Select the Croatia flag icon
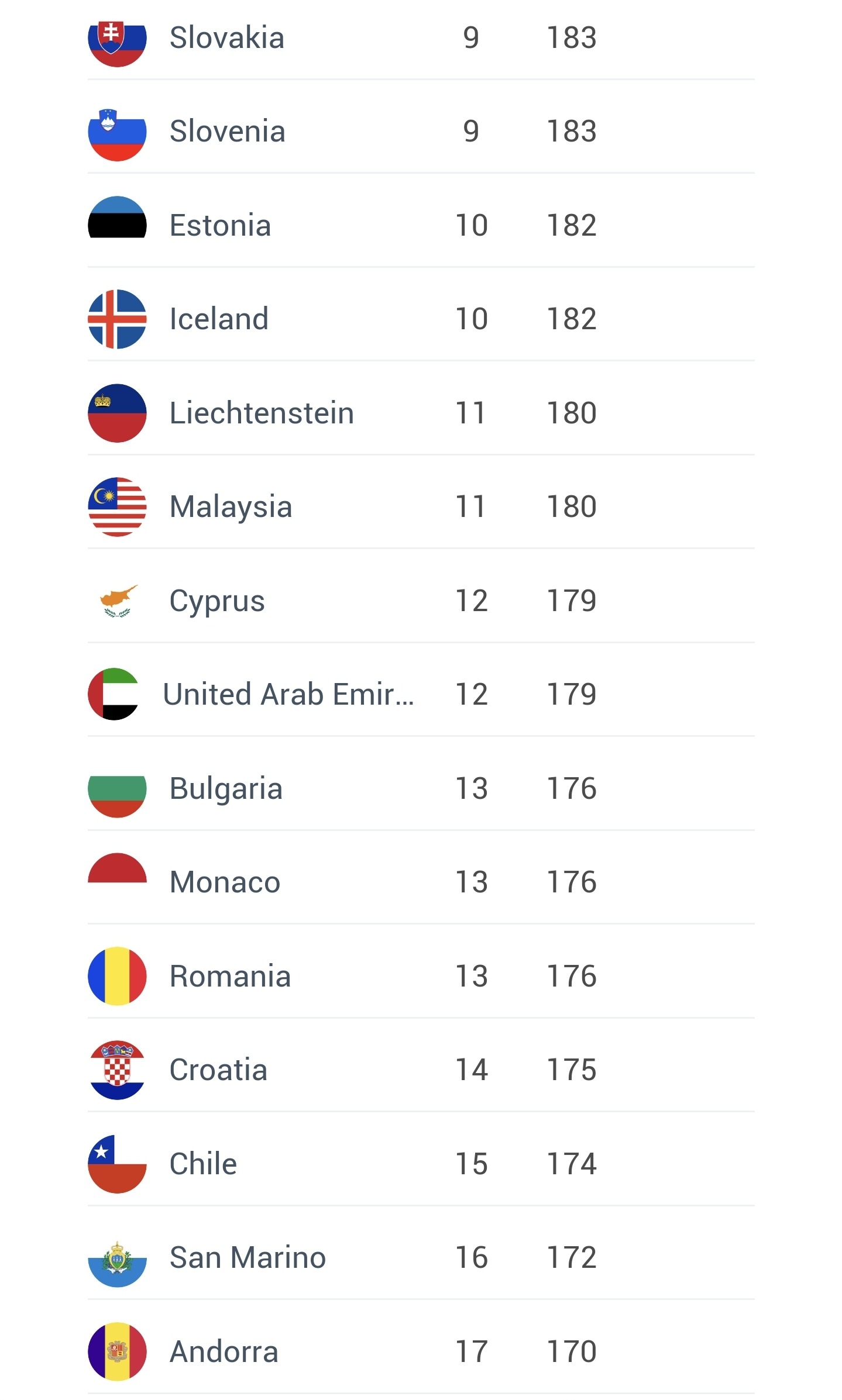842x1400 pixels. pos(117,1070)
